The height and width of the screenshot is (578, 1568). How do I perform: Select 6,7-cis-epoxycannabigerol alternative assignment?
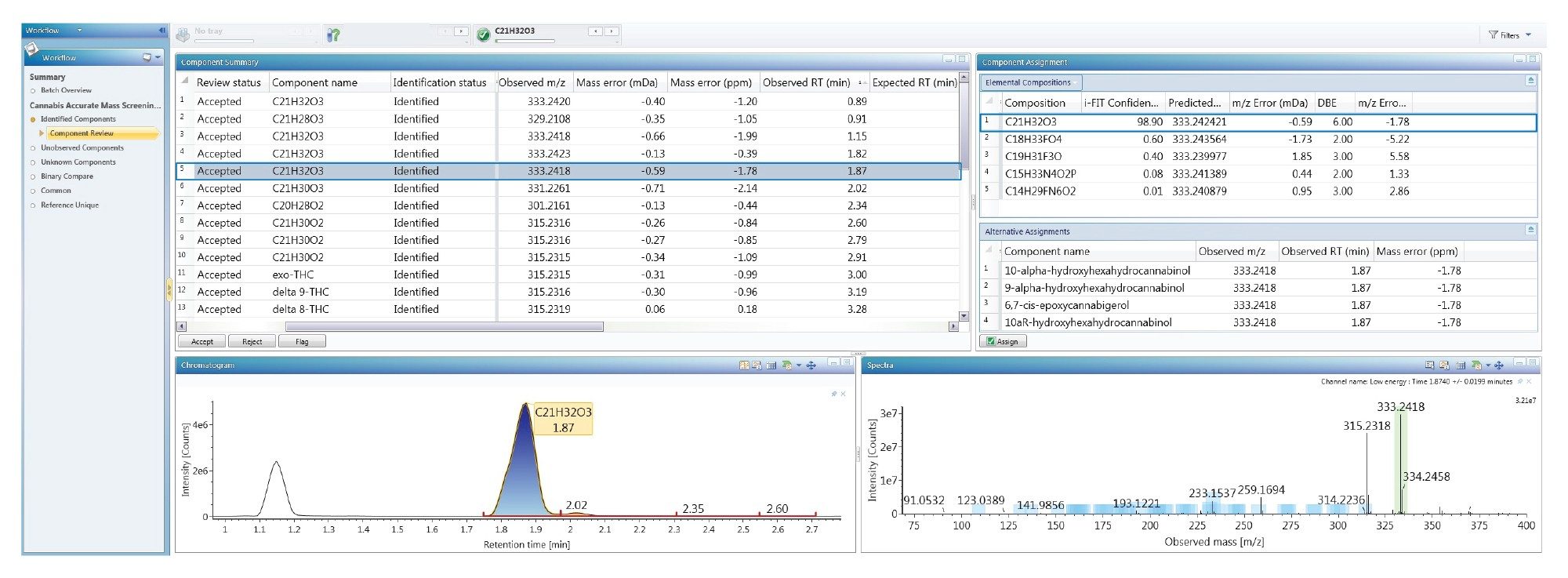pos(1258,305)
